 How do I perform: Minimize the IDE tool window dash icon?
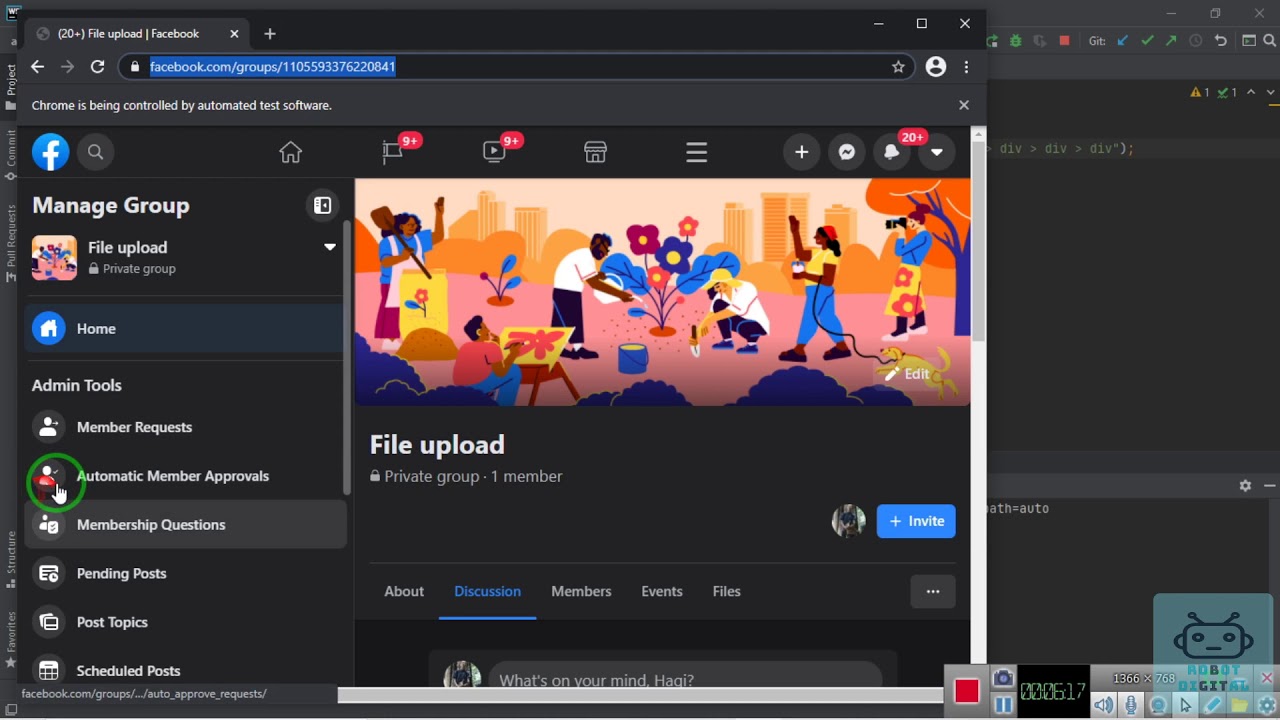[x=1270, y=485]
